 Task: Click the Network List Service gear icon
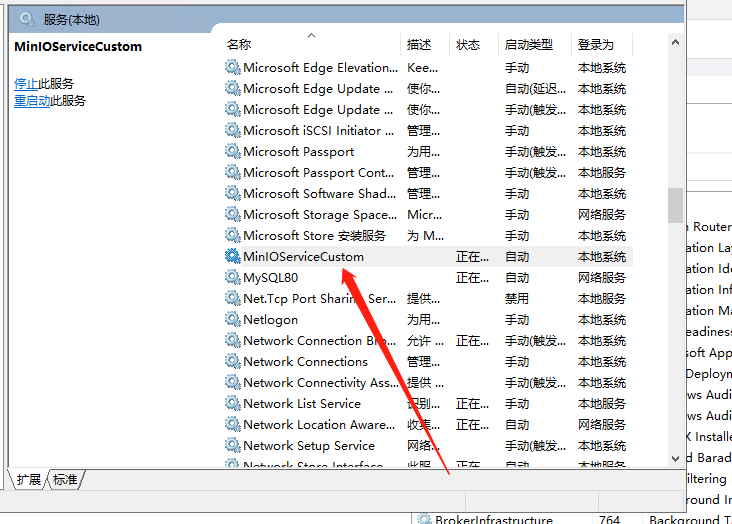233,404
